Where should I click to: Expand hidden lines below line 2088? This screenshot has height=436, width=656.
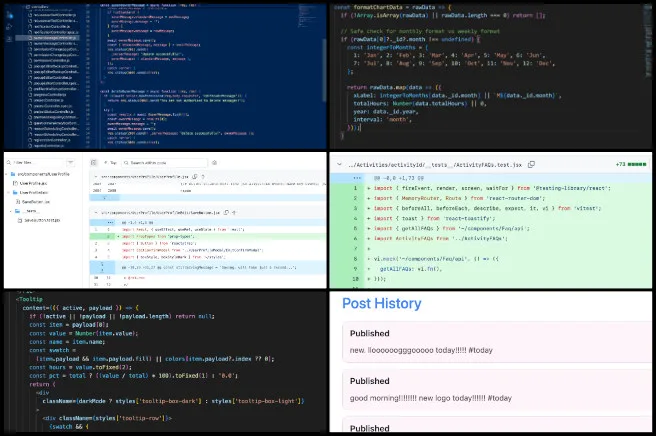click(104, 197)
